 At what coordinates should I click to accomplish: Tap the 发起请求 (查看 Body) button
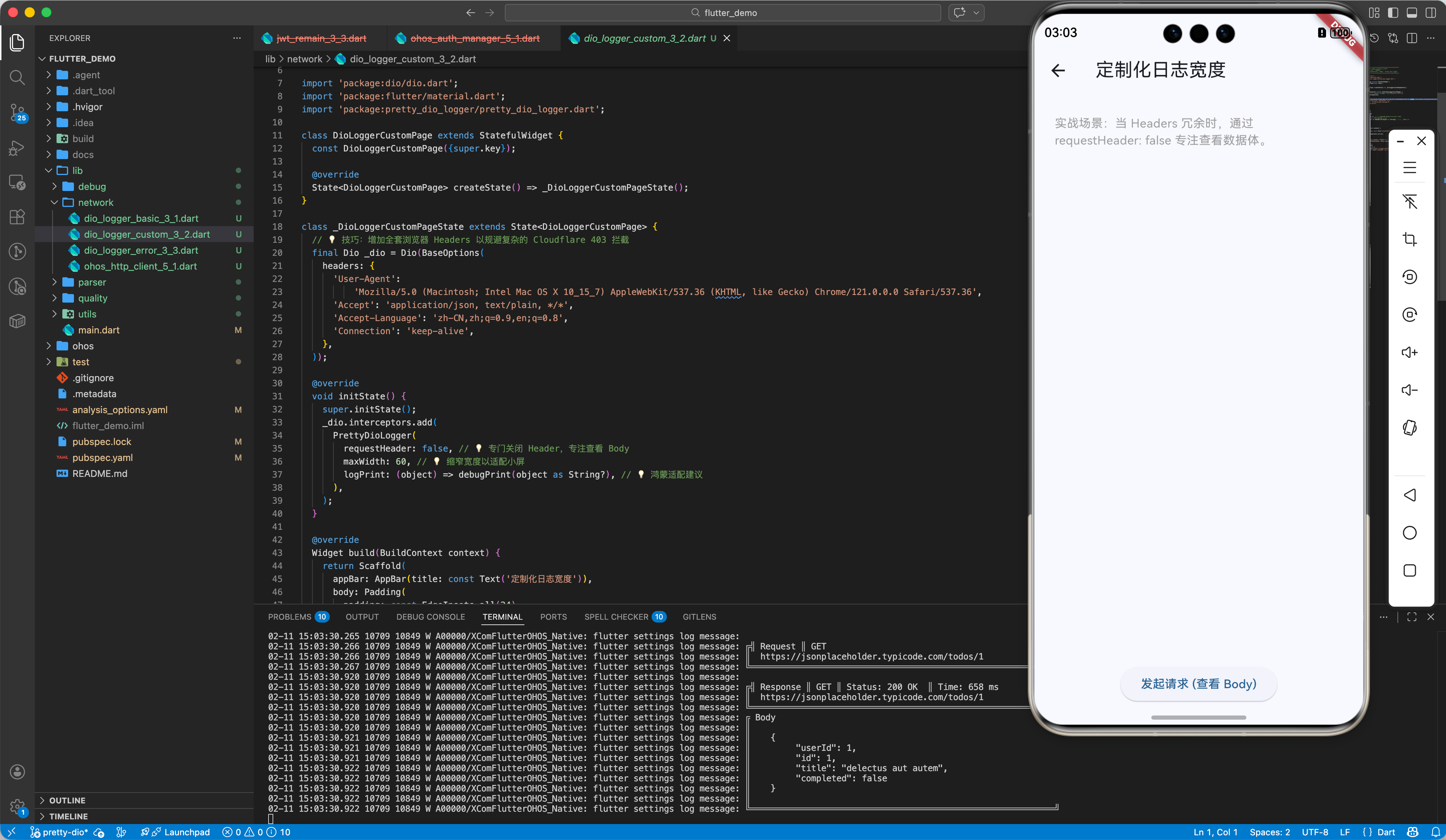coord(1198,684)
